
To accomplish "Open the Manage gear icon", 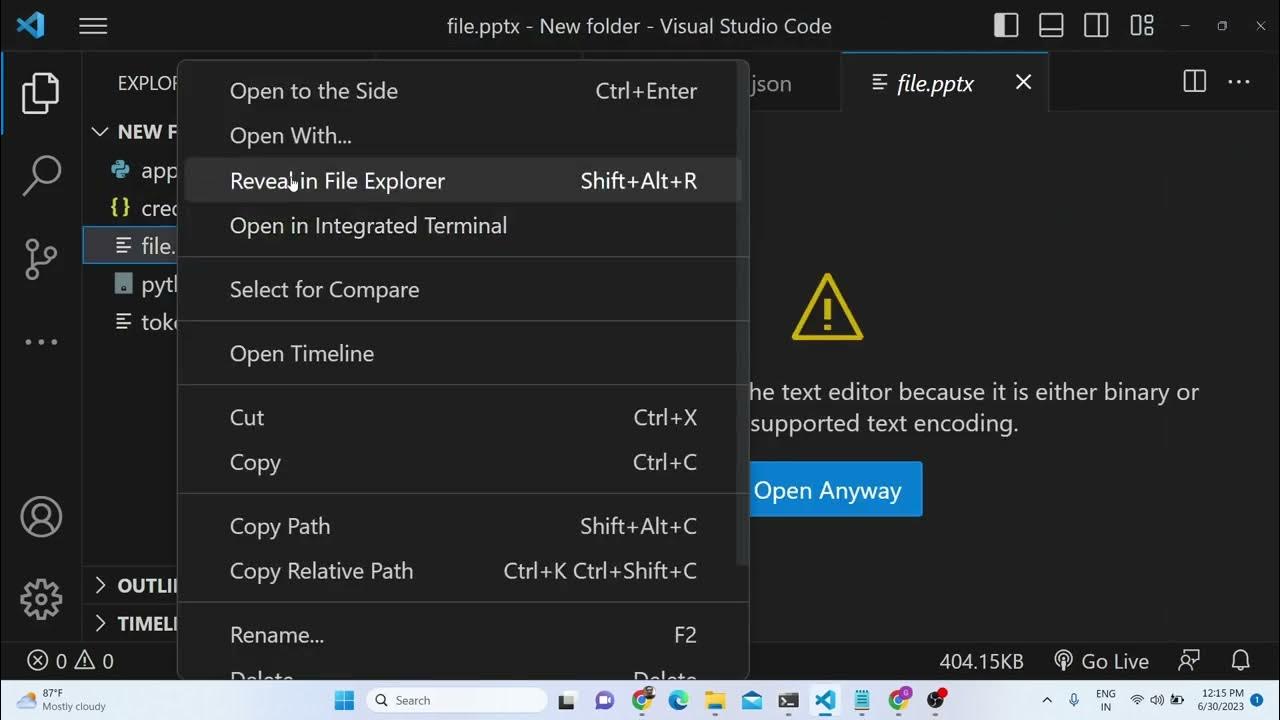I will pos(41,599).
